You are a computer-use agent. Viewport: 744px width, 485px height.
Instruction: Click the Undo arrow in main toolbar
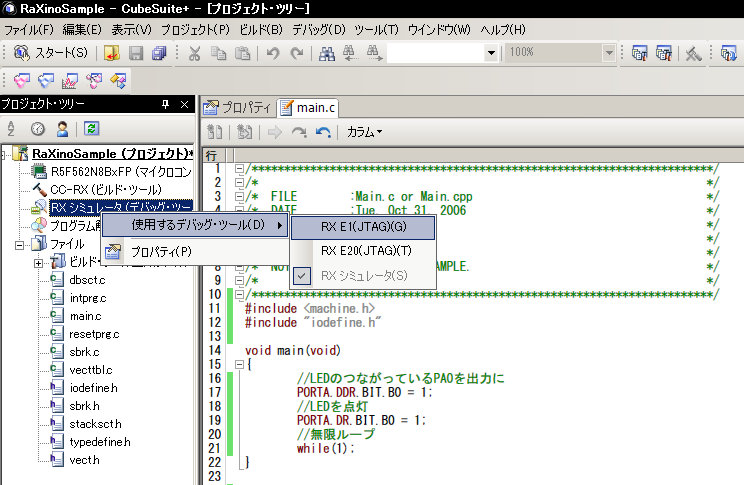point(273,53)
